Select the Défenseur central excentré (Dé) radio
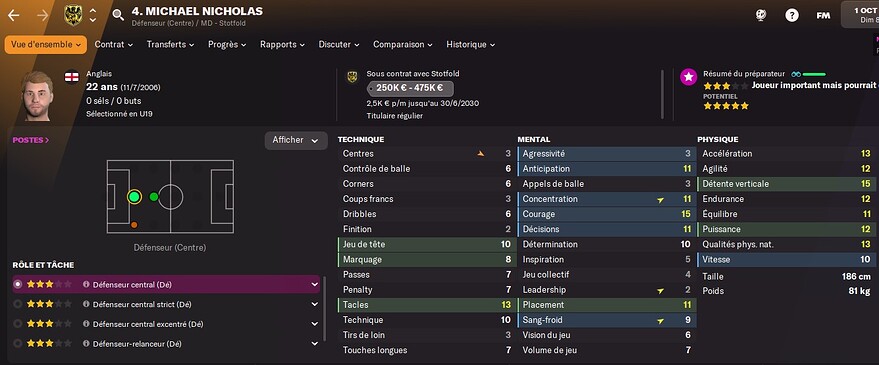 [18, 324]
